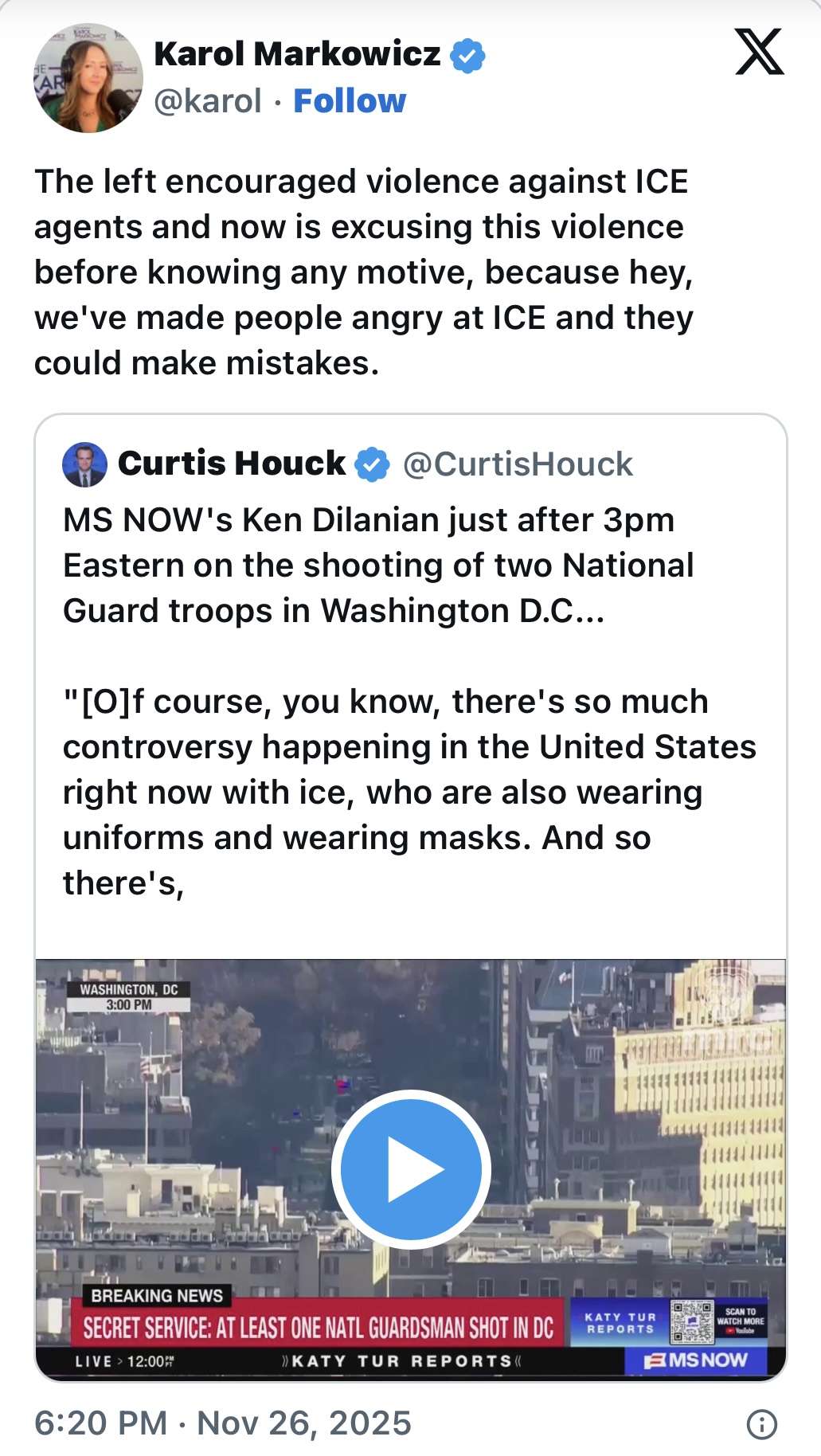The height and width of the screenshot is (1456, 821).
Task: Click the QR code in video
Action: click(691, 1322)
